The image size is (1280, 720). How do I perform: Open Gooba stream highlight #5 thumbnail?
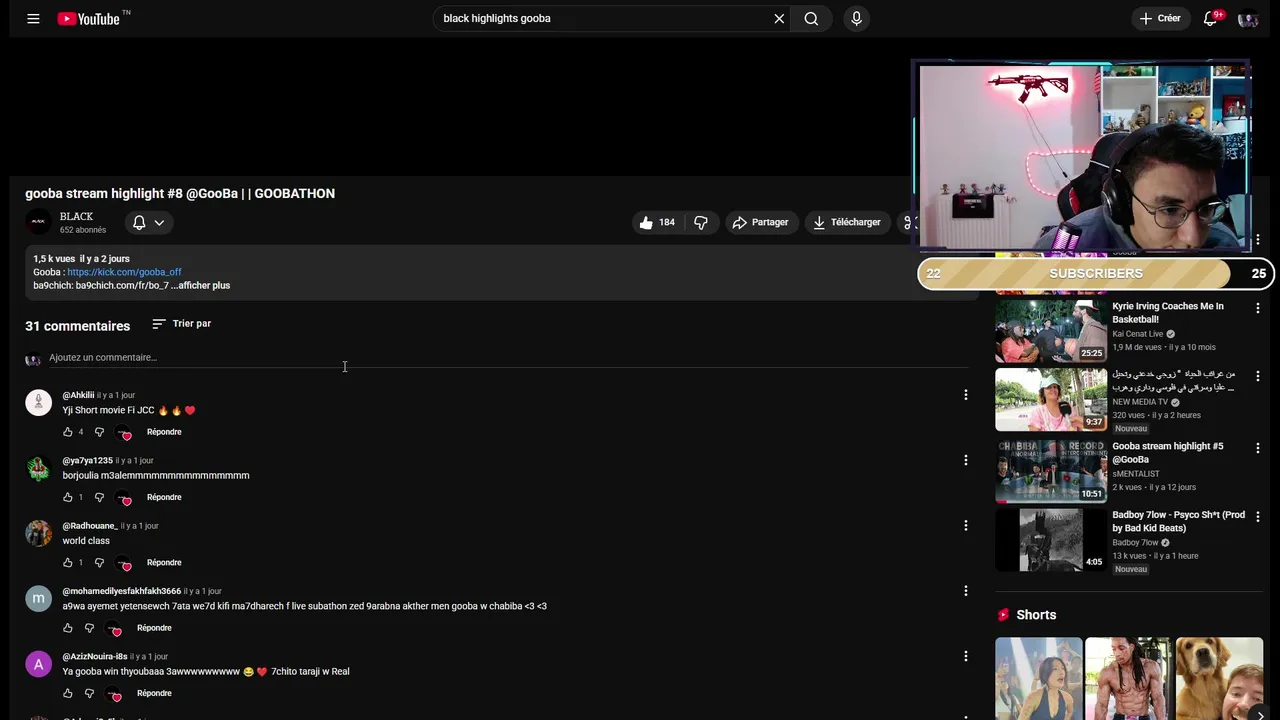[1050, 470]
